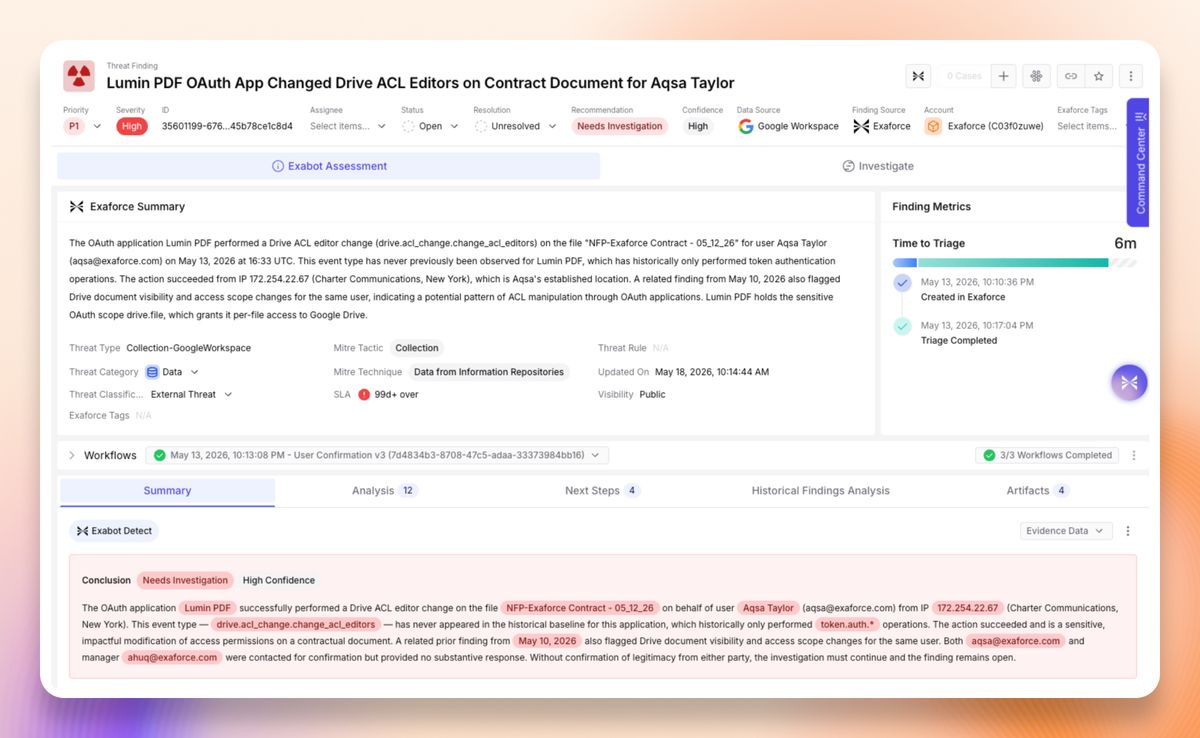This screenshot has height=738, width=1200.
Task: Change the Resolution Unresolved dropdown
Action: coord(514,126)
